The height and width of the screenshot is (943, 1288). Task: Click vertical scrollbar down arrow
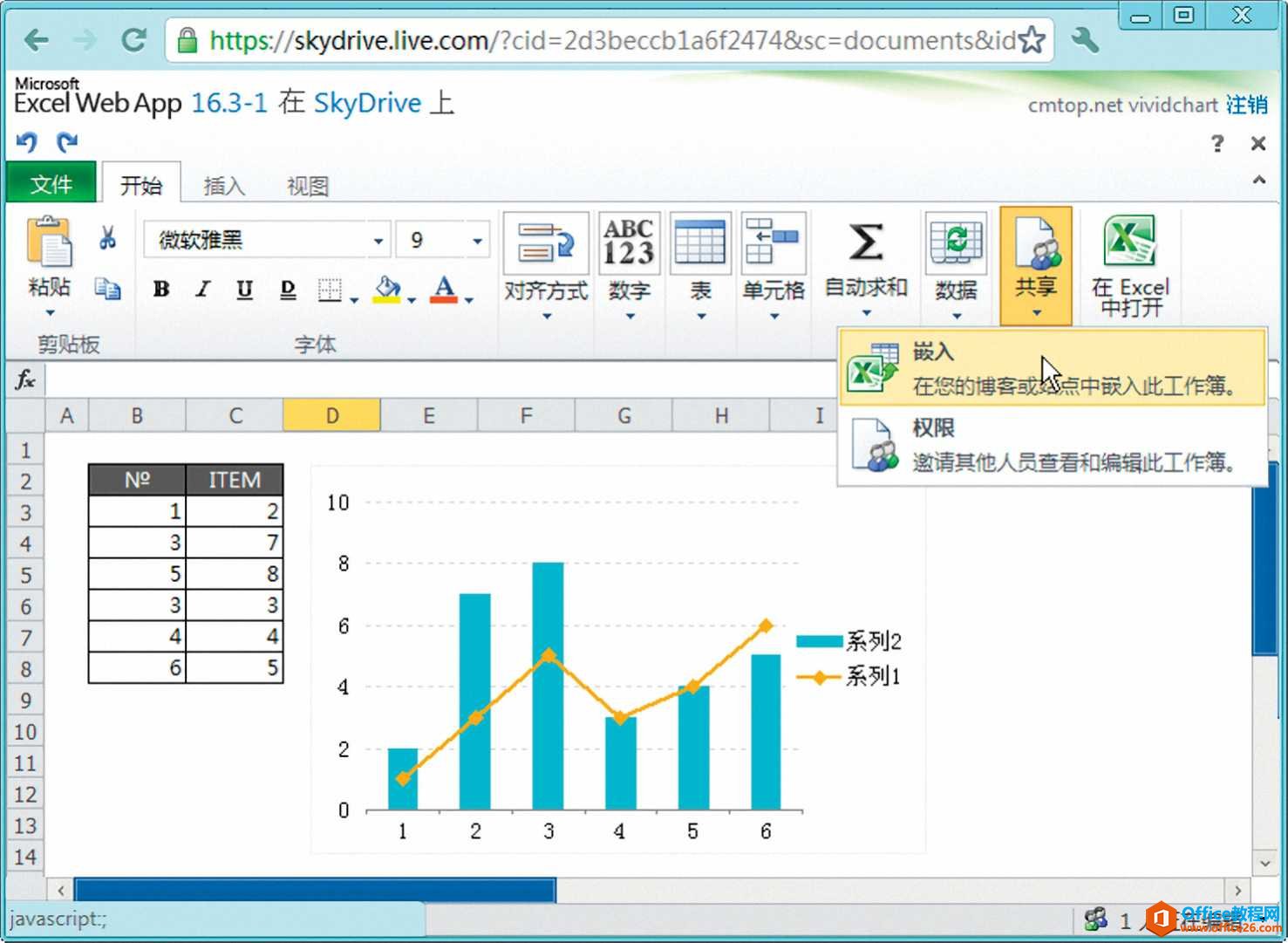(1264, 863)
